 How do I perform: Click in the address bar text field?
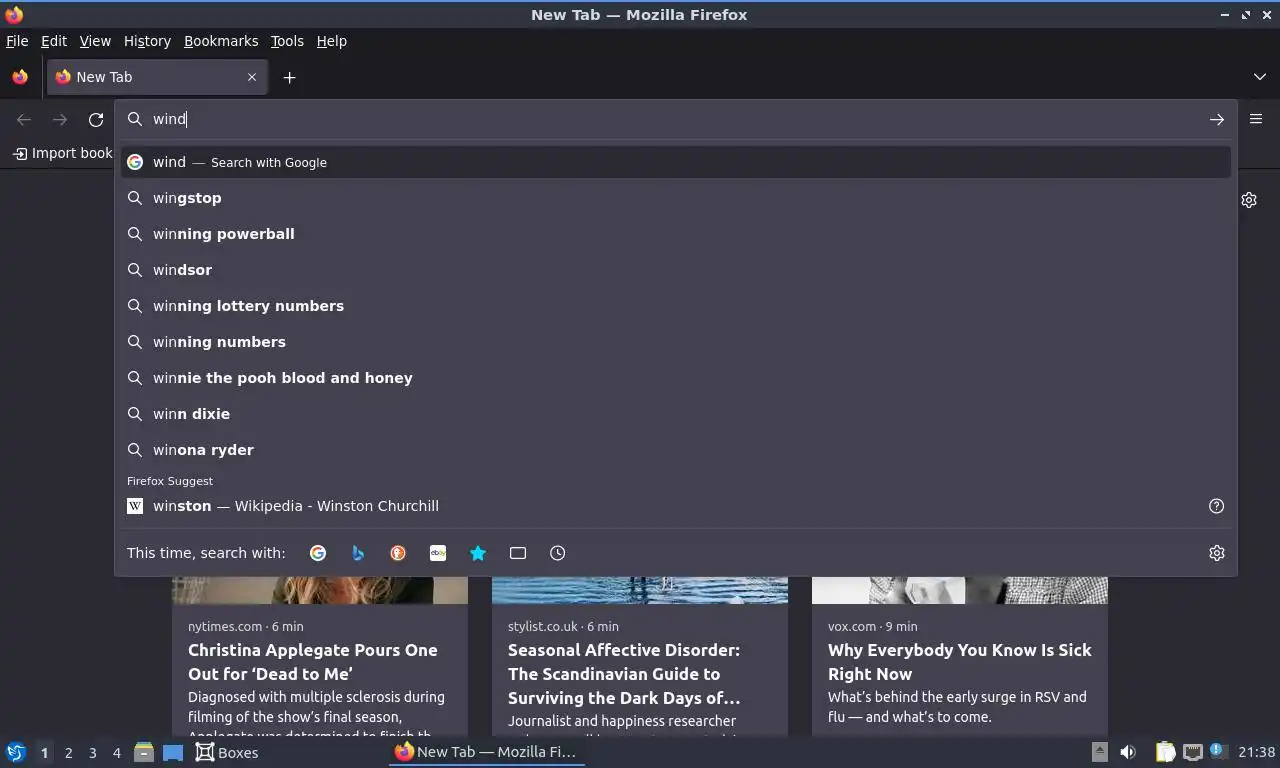point(675,119)
